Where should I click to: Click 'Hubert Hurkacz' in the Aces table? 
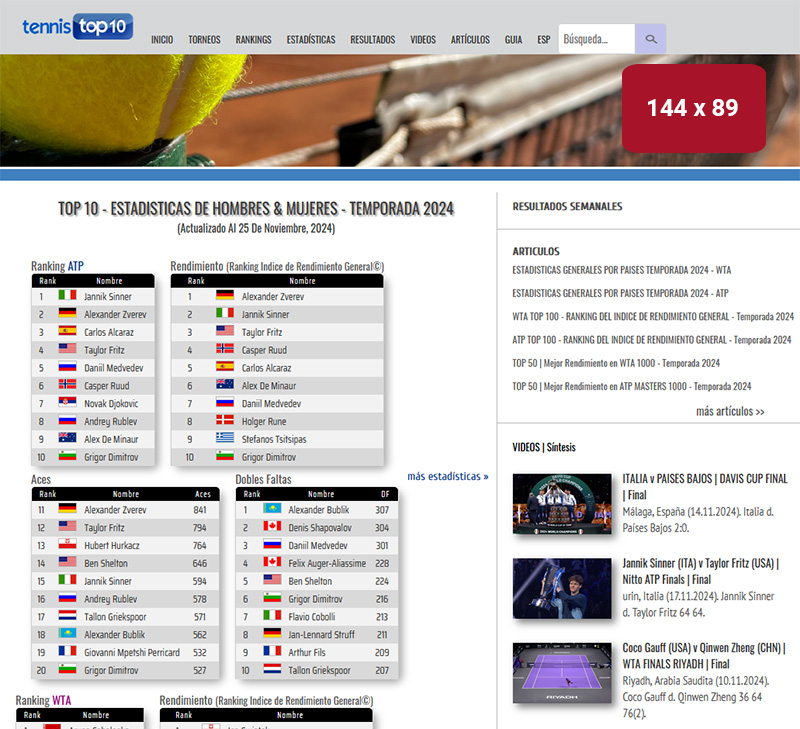(x=112, y=545)
